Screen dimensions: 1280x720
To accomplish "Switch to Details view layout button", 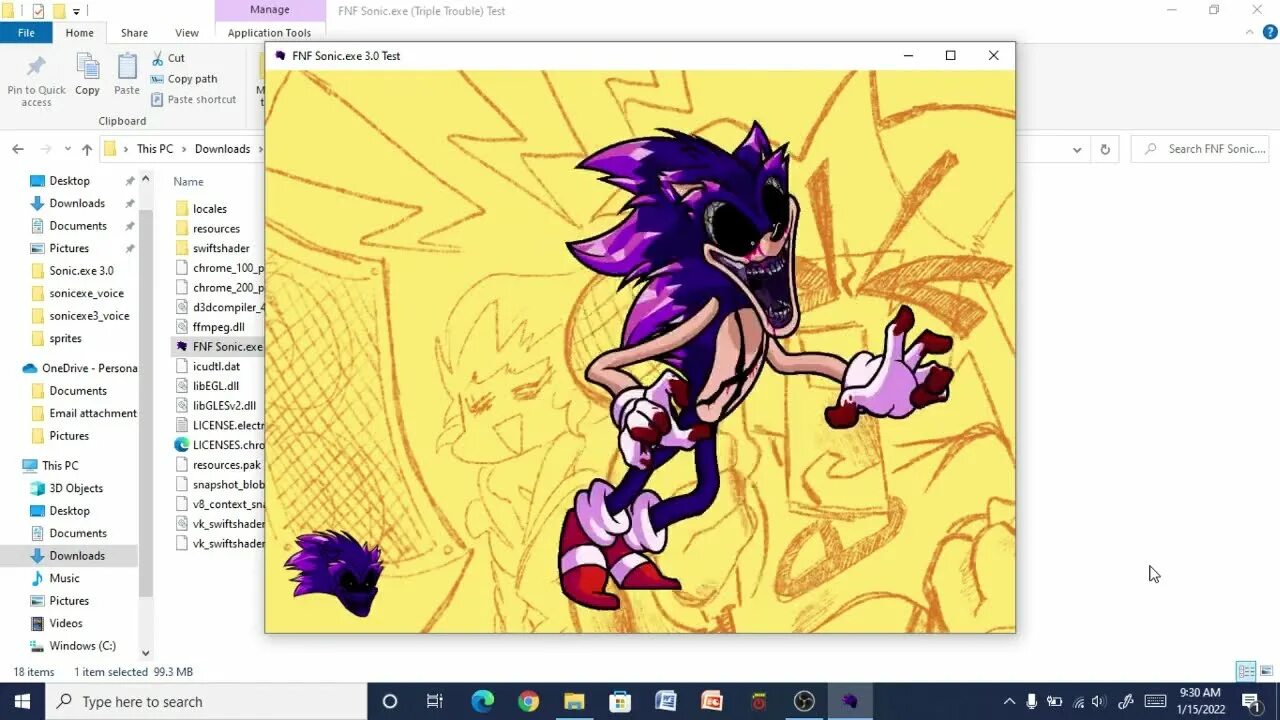I will point(1246,671).
